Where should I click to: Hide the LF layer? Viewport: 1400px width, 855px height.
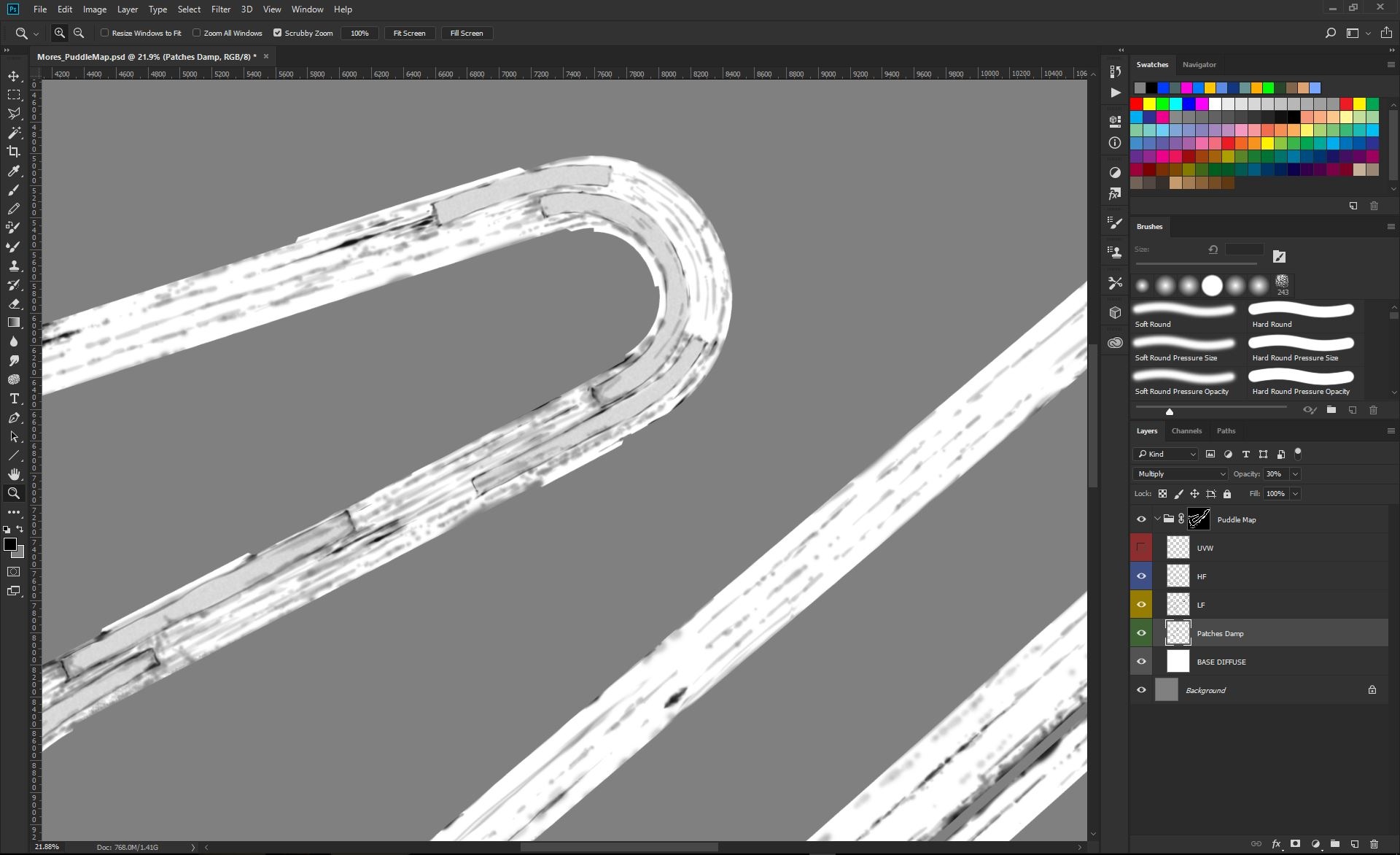[x=1141, y=605]
